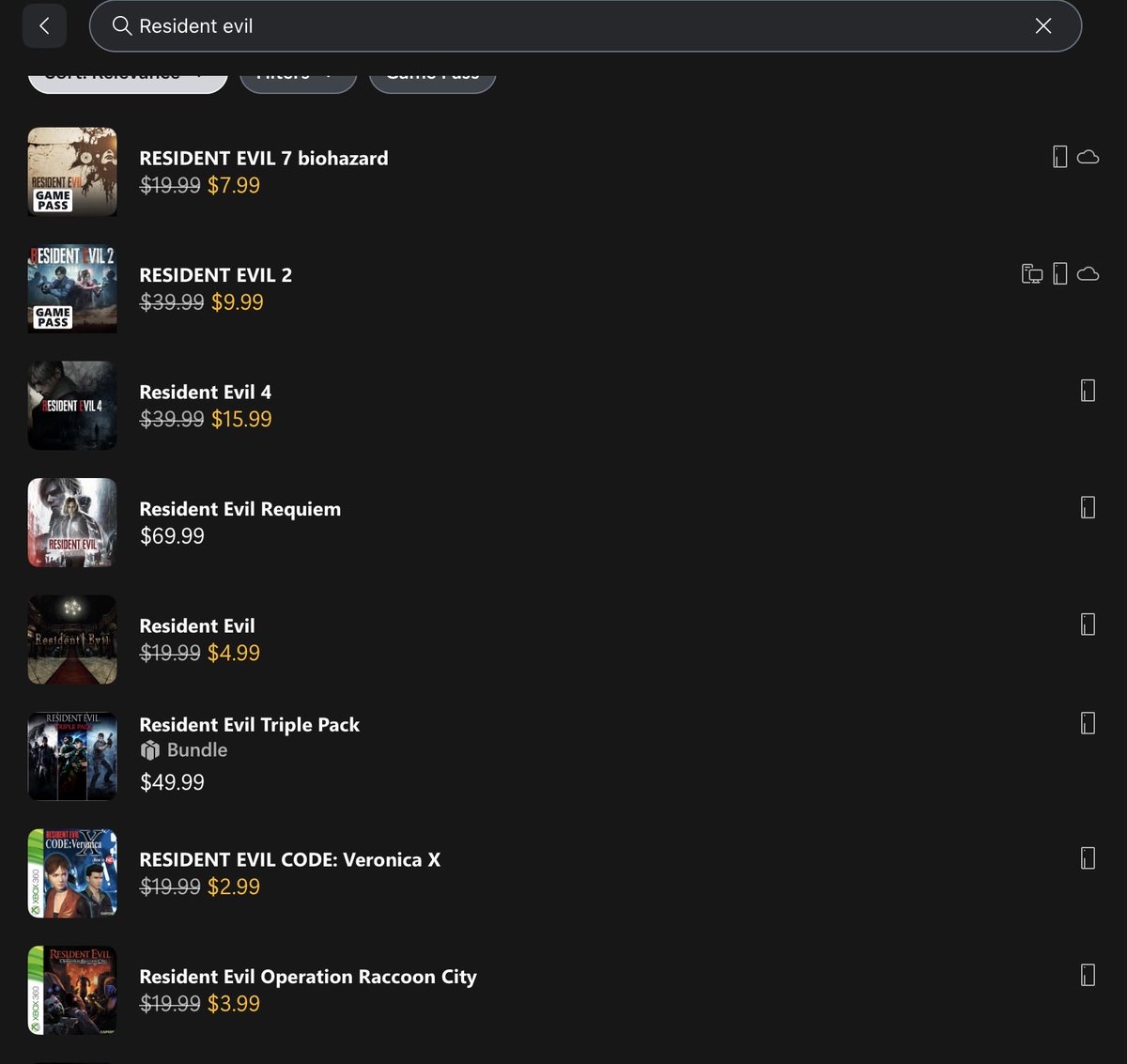The width and height of the screenshot is (1127, 1064).
Task: Click the Bundle box icon under Triple Pack
Action: tap(149, 750)
